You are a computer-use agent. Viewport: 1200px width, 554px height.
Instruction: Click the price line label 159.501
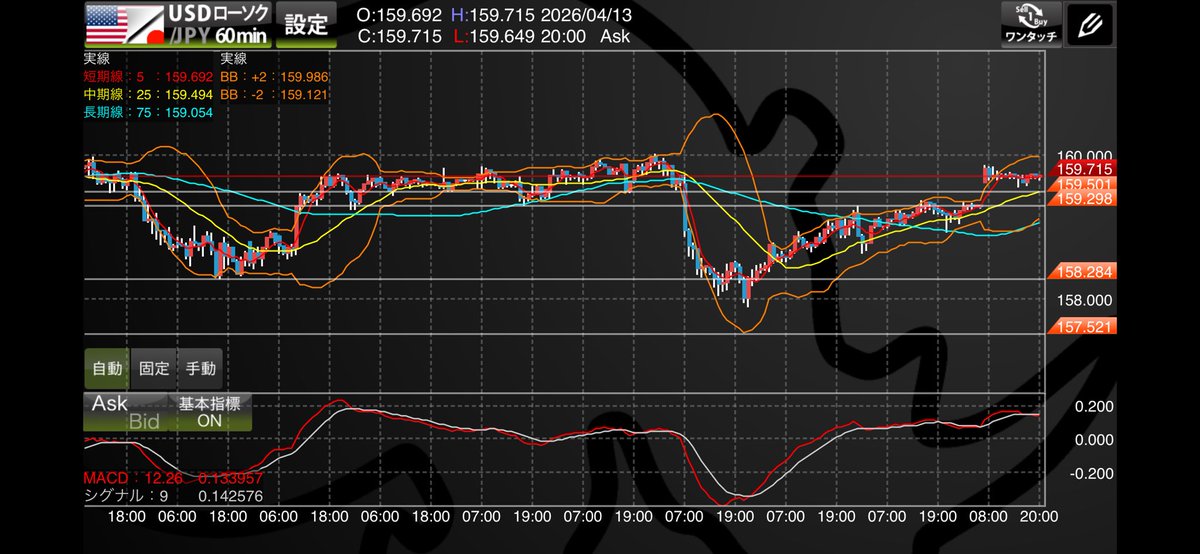(1085, 185)
